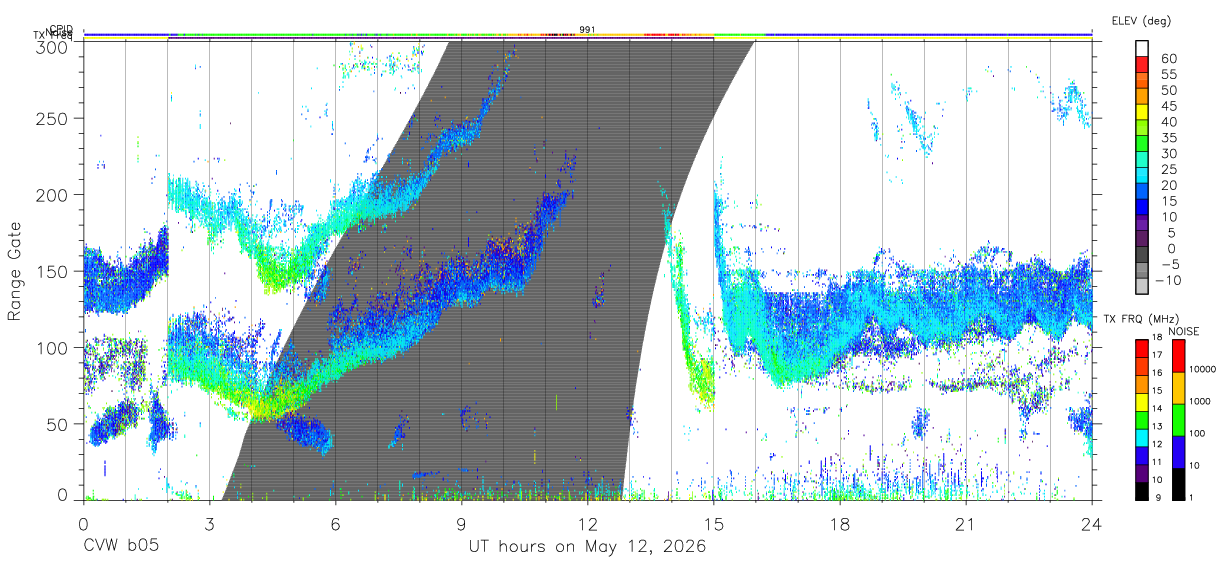Click the 200 range gate tick label
This screenshot has width=1228, height=567.
pyautogui.click(x=54, y=195)
